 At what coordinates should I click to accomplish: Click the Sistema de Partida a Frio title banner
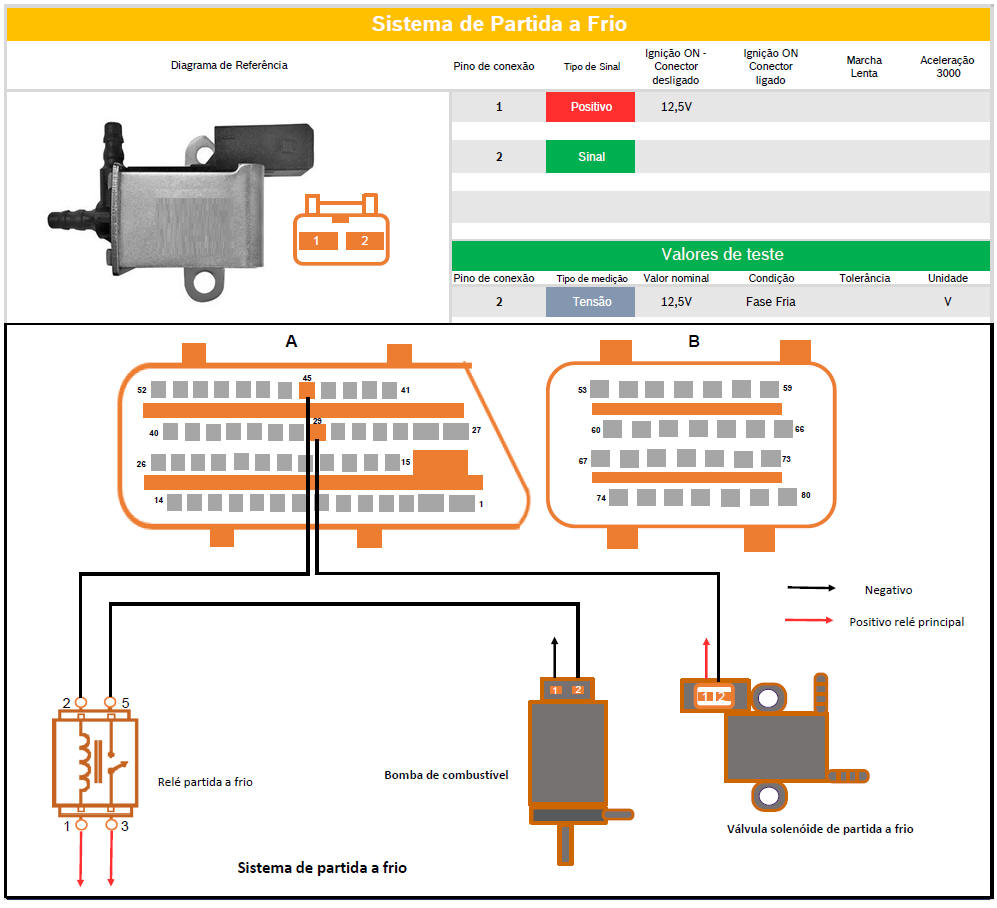click(x=498, y=24)
